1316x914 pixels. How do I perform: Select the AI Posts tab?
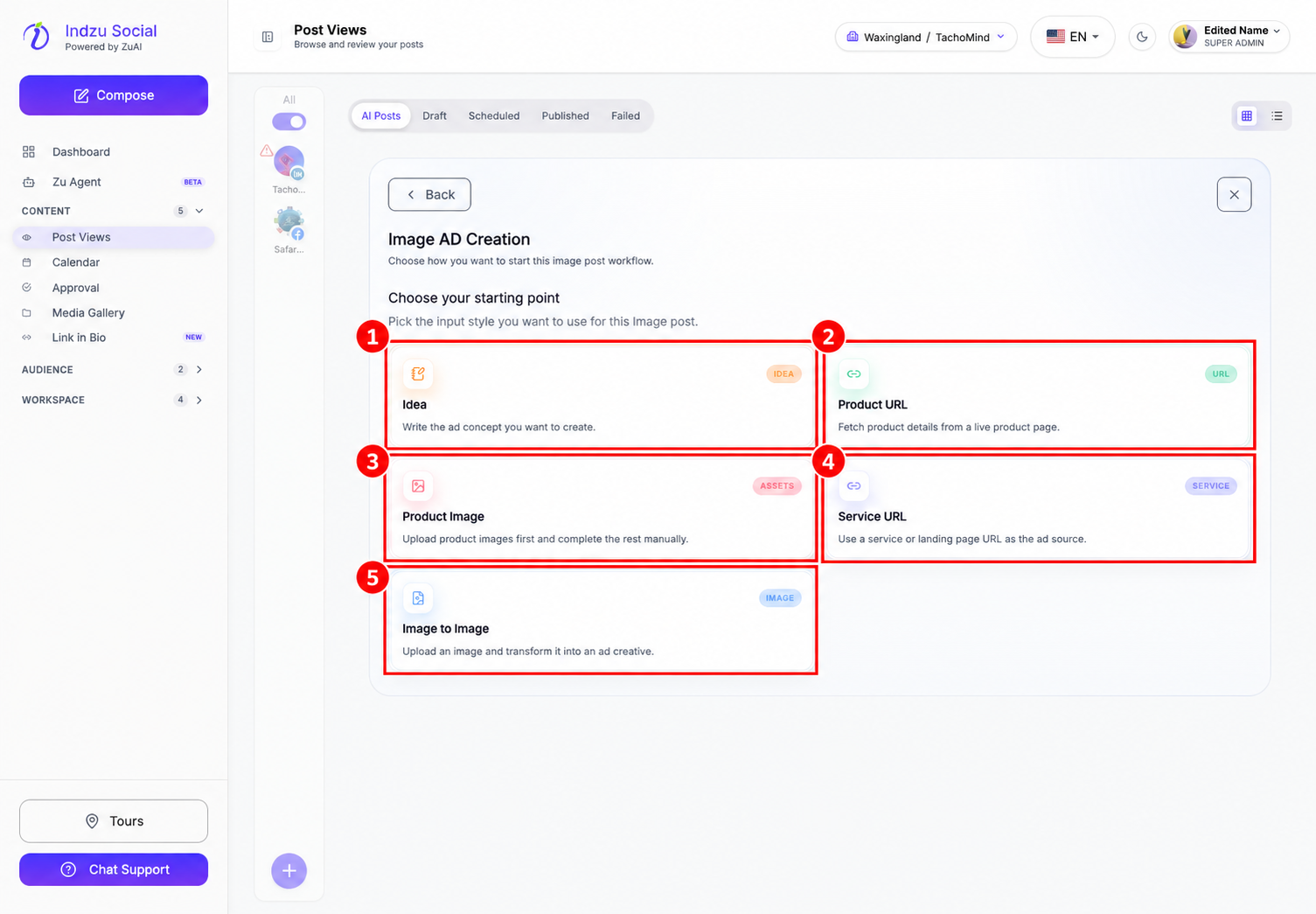(x=381, y=115)
